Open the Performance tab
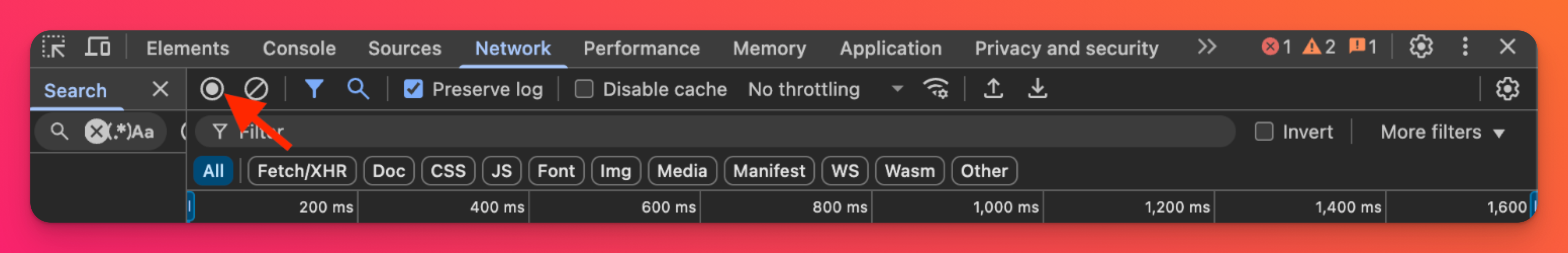The width and height of the screenshot is (1568, 253). (641, 48)
